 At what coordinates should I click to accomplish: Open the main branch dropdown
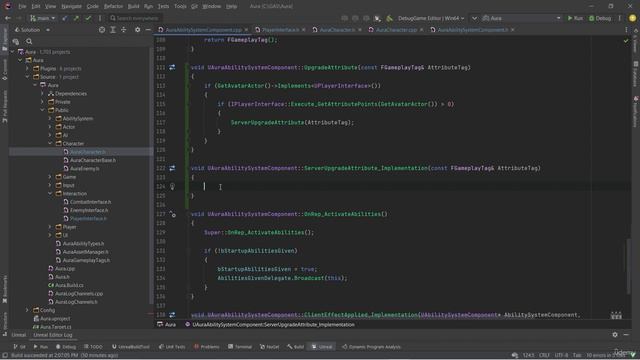(x=42, y=18)
